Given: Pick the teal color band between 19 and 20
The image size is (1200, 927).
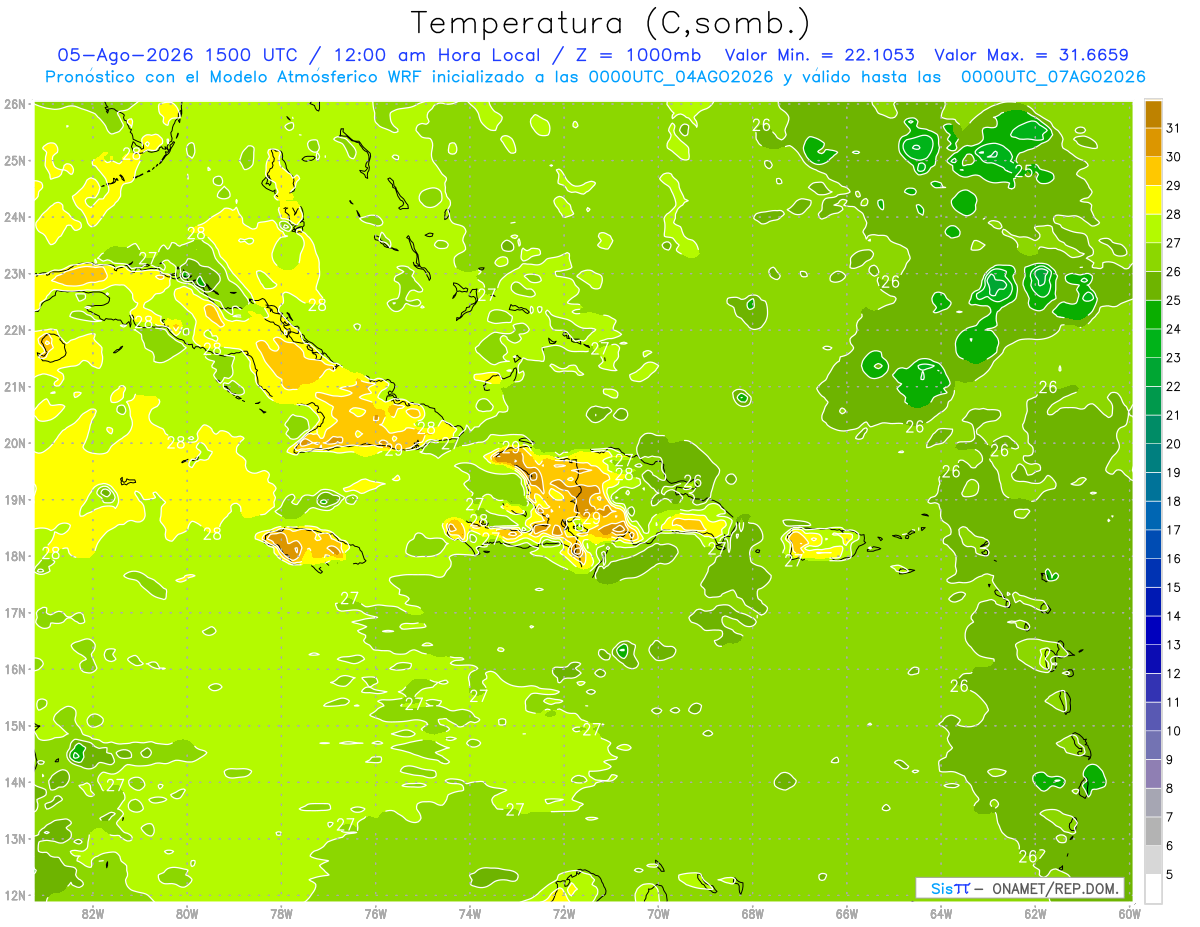Looking at the screenshot, I should (1153, 458).
